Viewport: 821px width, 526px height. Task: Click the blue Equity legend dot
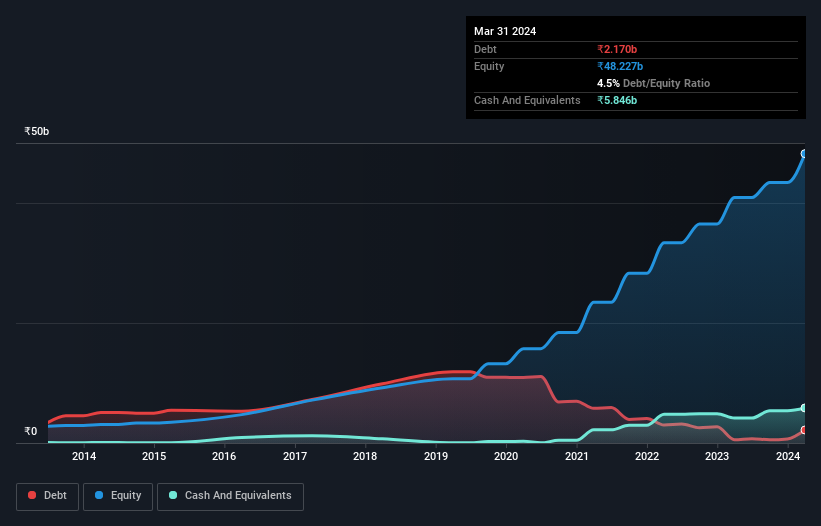click(99, 495)
